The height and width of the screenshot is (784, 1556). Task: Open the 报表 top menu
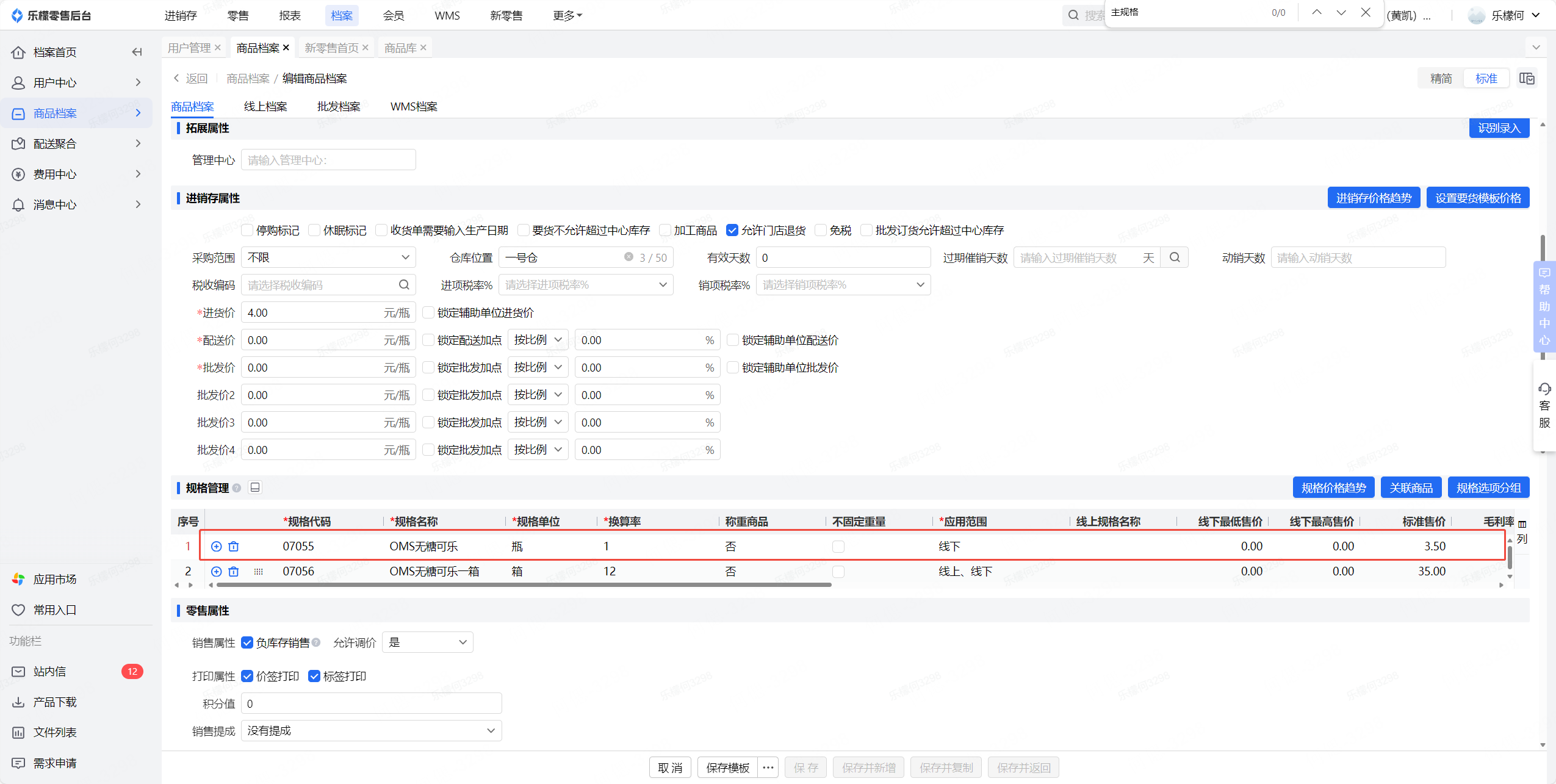[x=289, y=15]
